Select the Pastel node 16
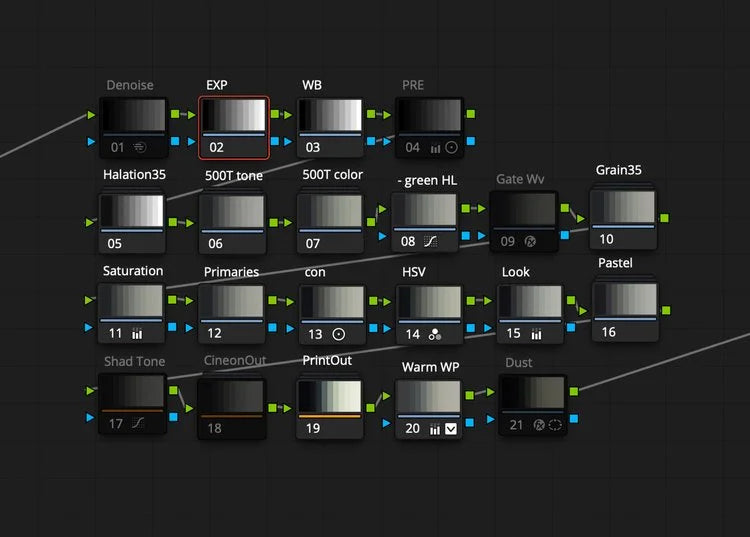This screenshot has width=750, height=537. pyautogui.click(x=625, y=311)
